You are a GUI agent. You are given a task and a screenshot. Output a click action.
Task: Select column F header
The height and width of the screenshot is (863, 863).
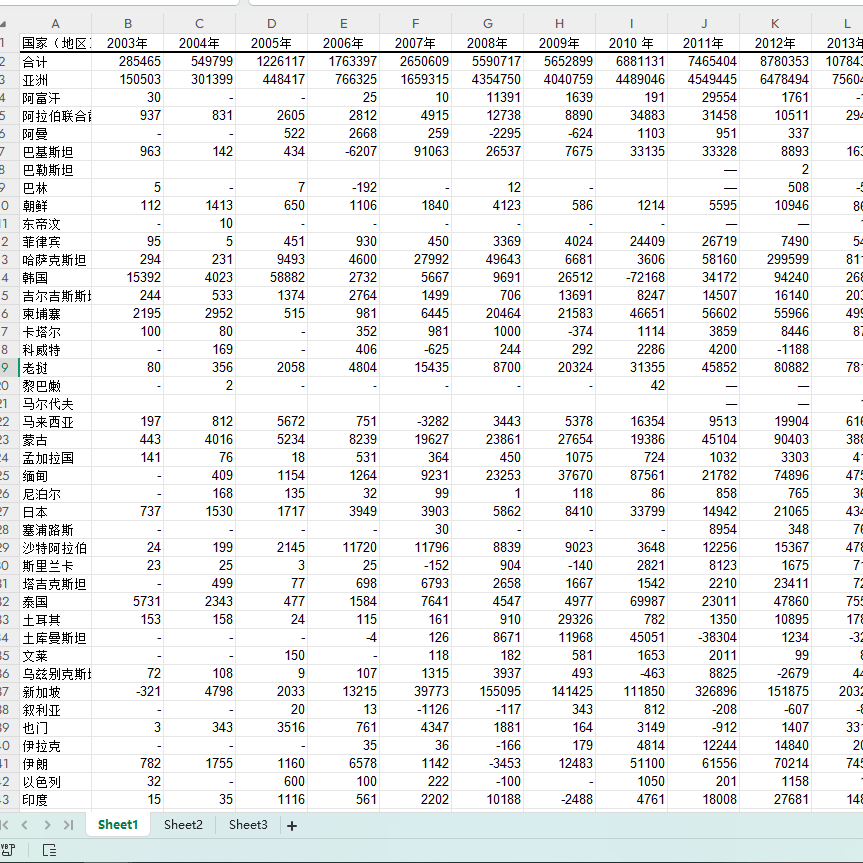415,22
